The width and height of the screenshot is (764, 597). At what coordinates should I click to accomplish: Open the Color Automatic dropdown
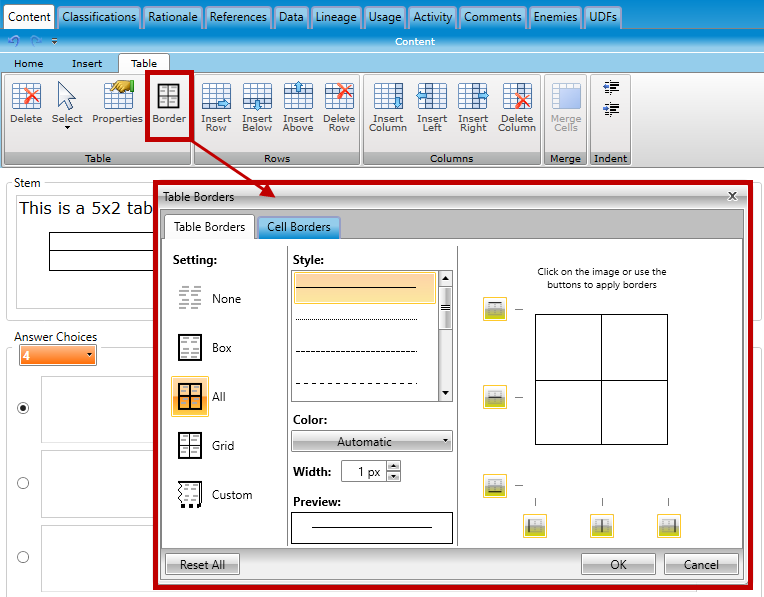point(372,441)
